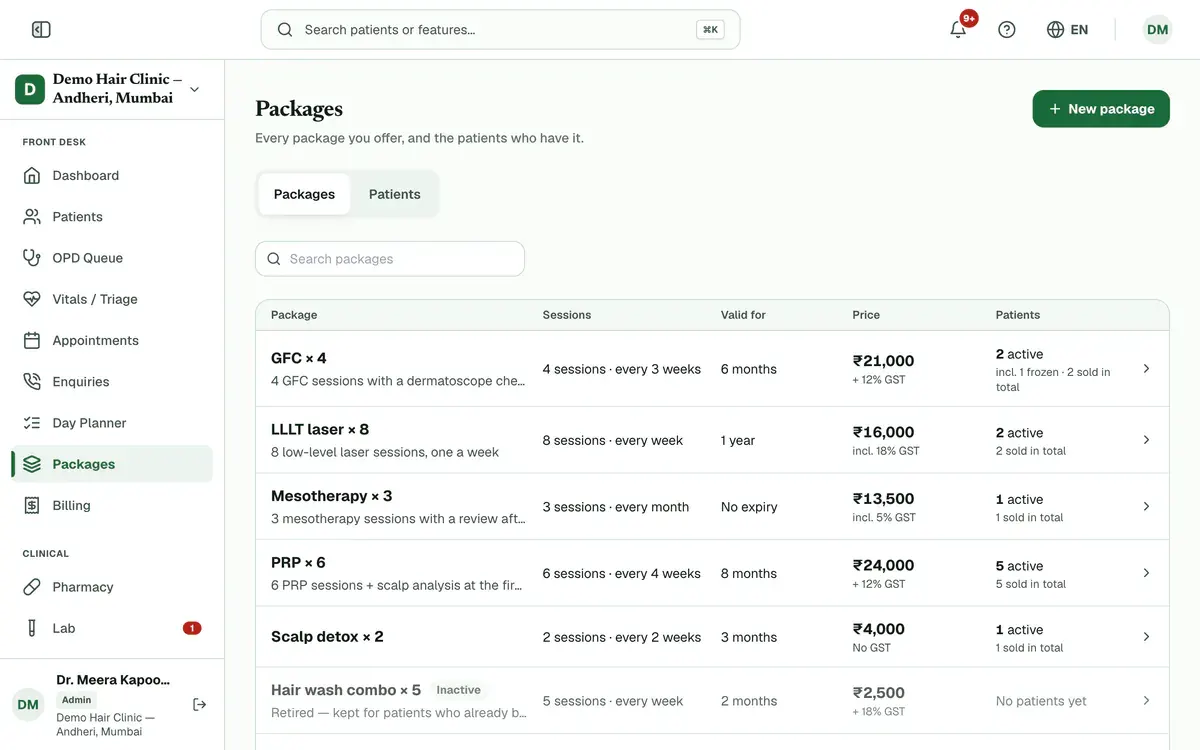Click the Enquiries phone icon
The width and height of the screenshot is (1200, 750).
pos(32,382)
